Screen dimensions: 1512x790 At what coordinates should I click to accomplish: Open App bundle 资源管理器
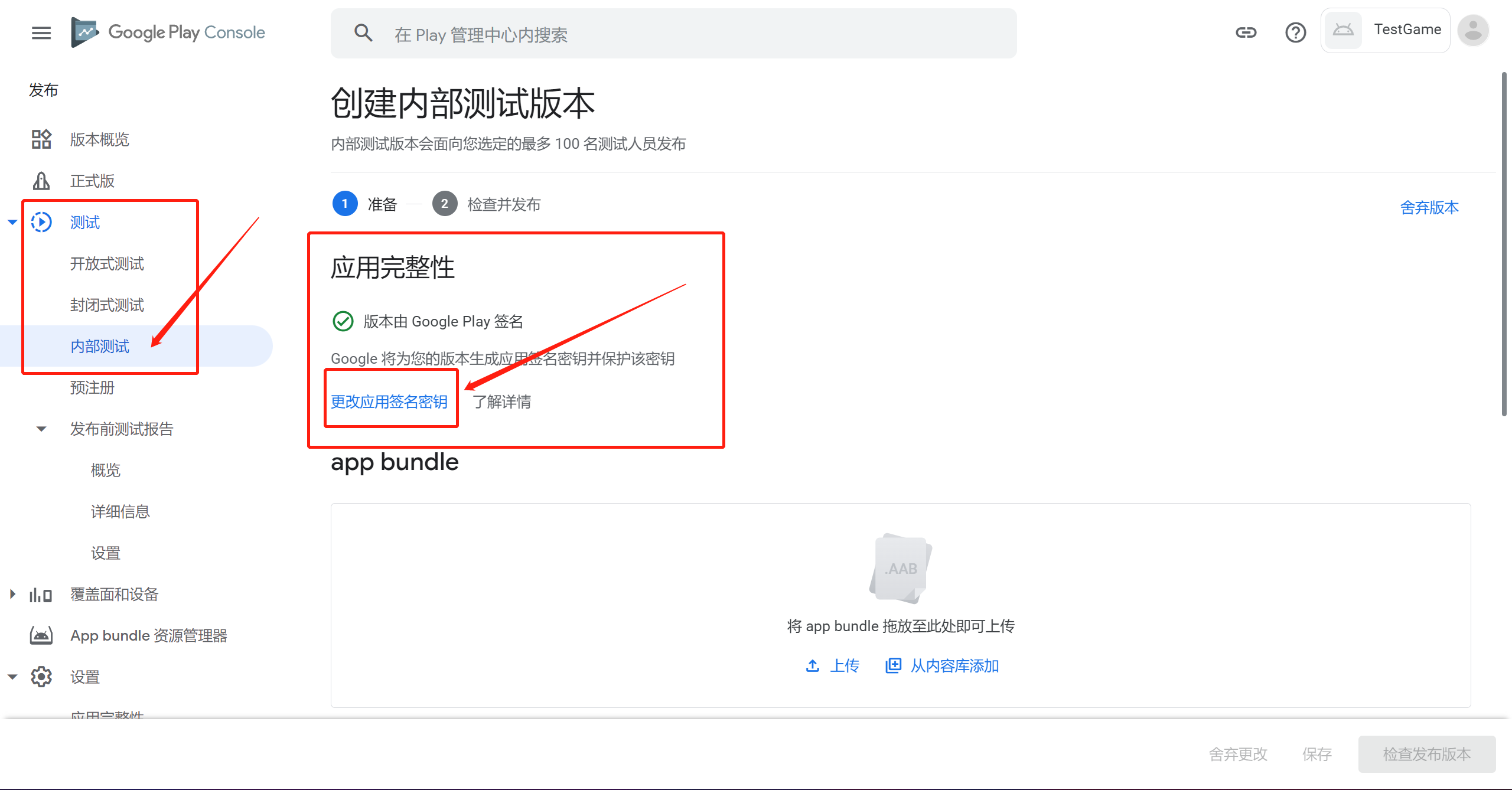(x=149, y=636)
